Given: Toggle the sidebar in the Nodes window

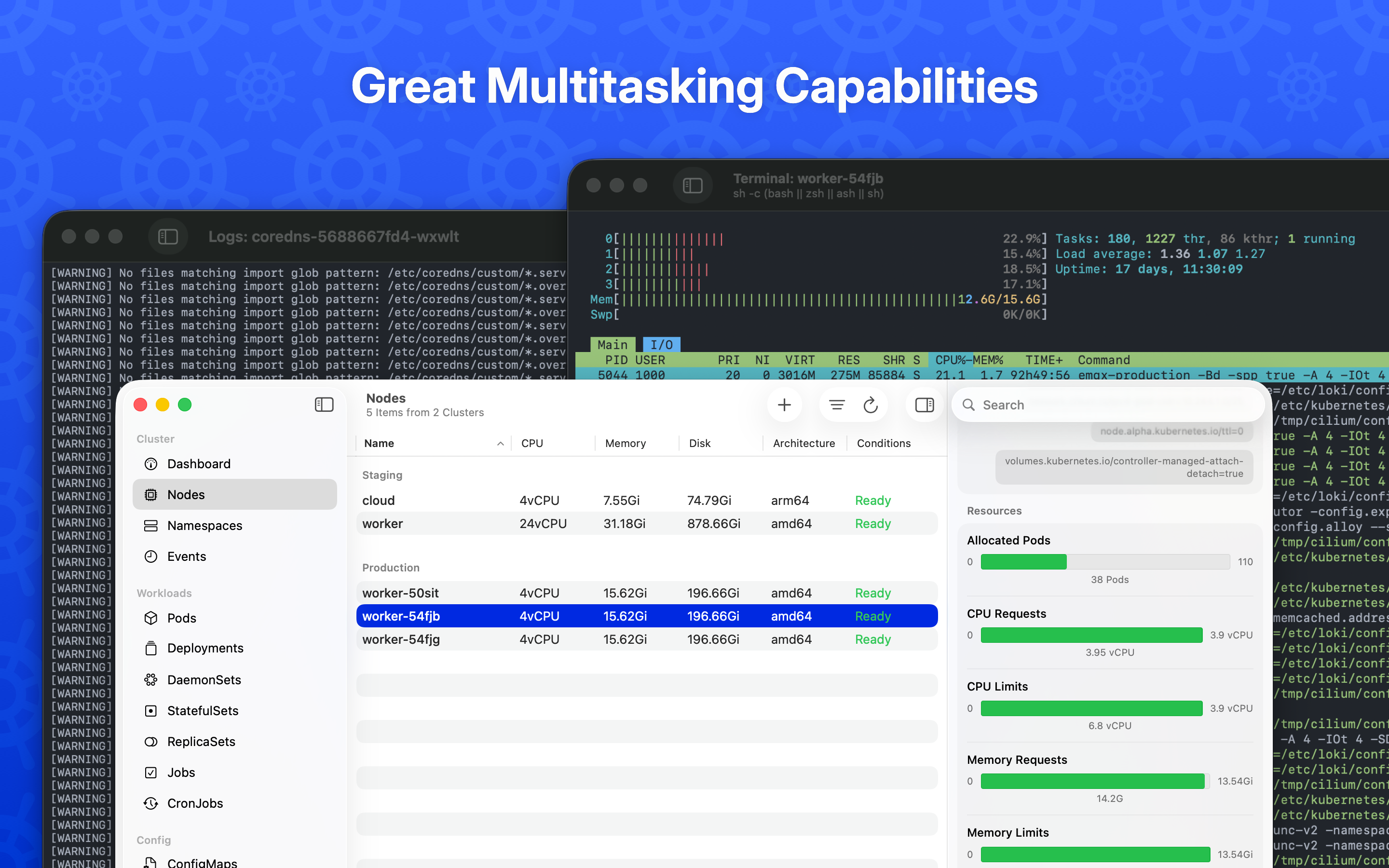Looking at the screenshot, I should [324, 405].
